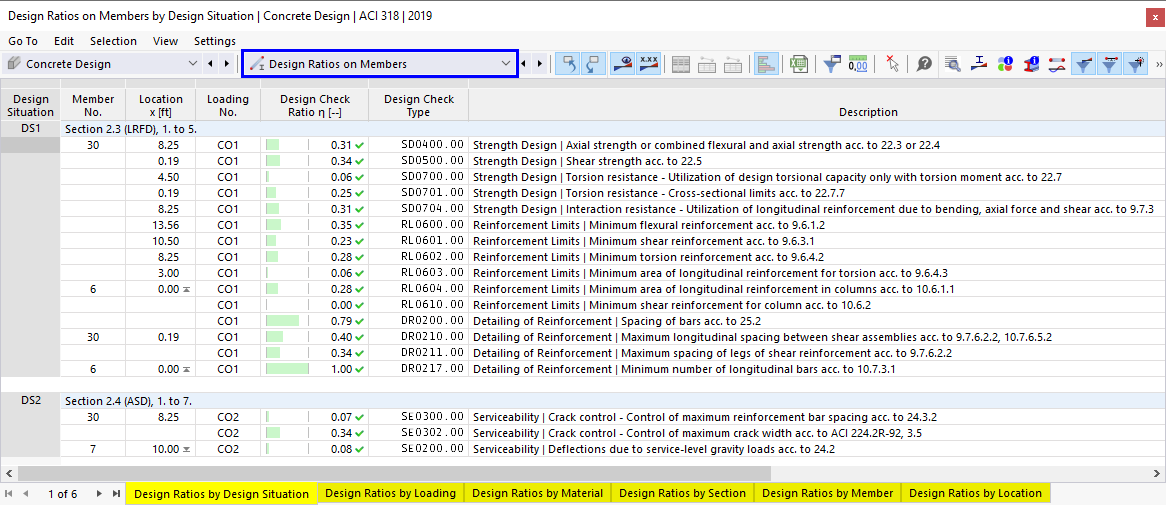Open the Go To menu
Viewport: 1166px width, 505px height.
[23, 41]
